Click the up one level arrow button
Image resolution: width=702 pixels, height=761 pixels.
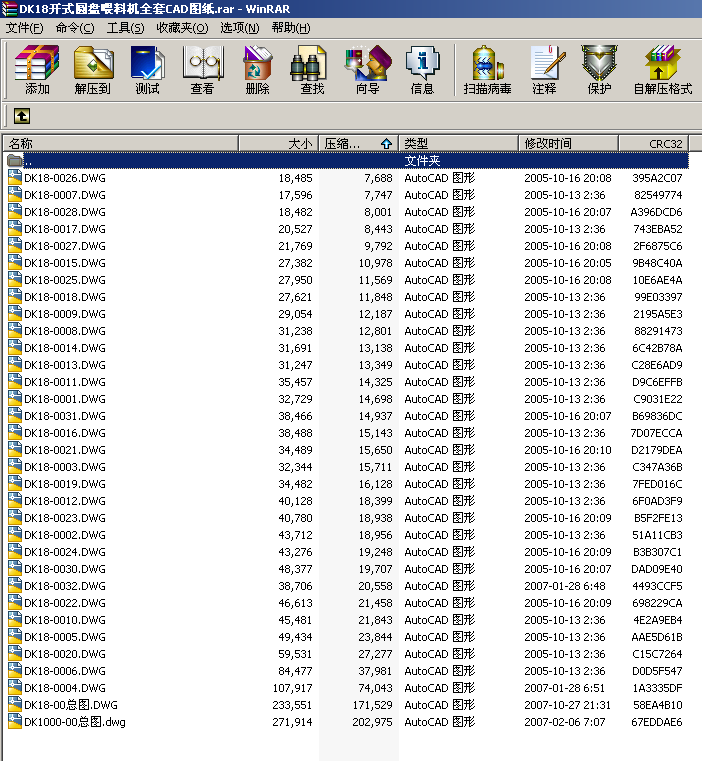[22, 116]
